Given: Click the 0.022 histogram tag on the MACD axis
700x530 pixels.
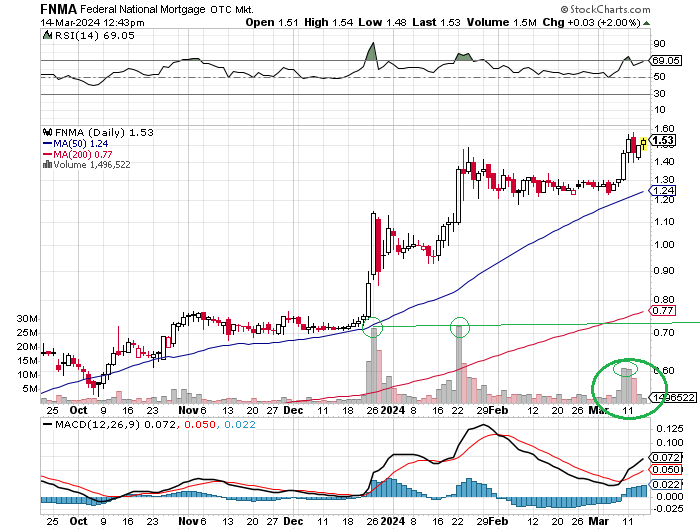Looking at the screenshot, I should click(x=667, y=484).
